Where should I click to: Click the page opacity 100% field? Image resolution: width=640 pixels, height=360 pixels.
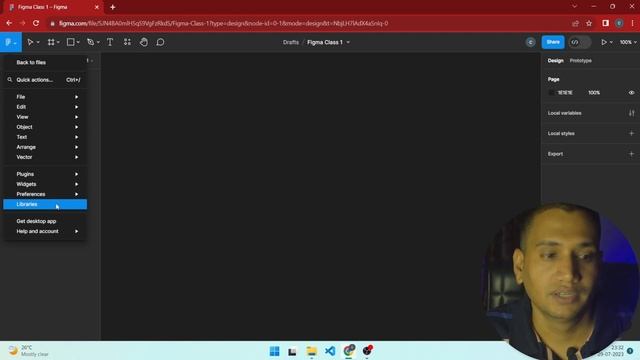tap(594, 93)
